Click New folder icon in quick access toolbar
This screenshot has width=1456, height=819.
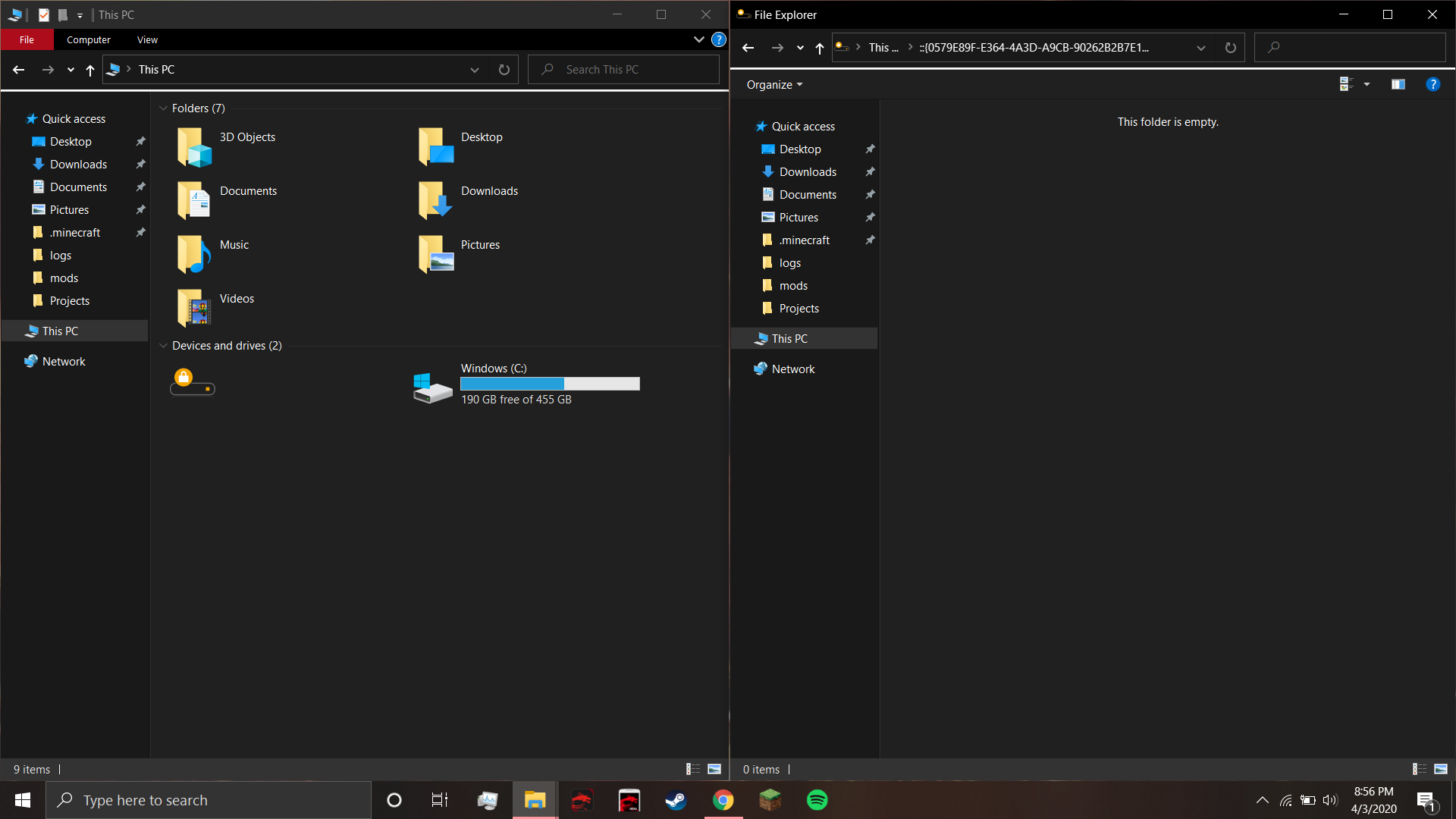click(x=63, y=14)
